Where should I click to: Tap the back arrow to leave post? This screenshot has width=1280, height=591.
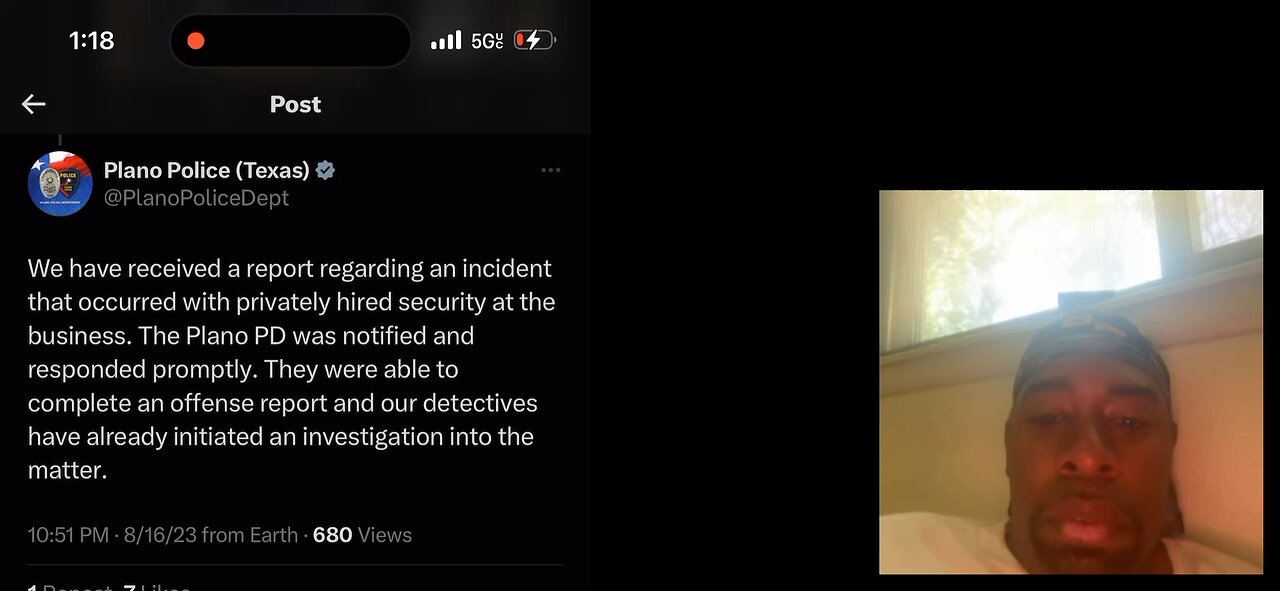[34, 104]
